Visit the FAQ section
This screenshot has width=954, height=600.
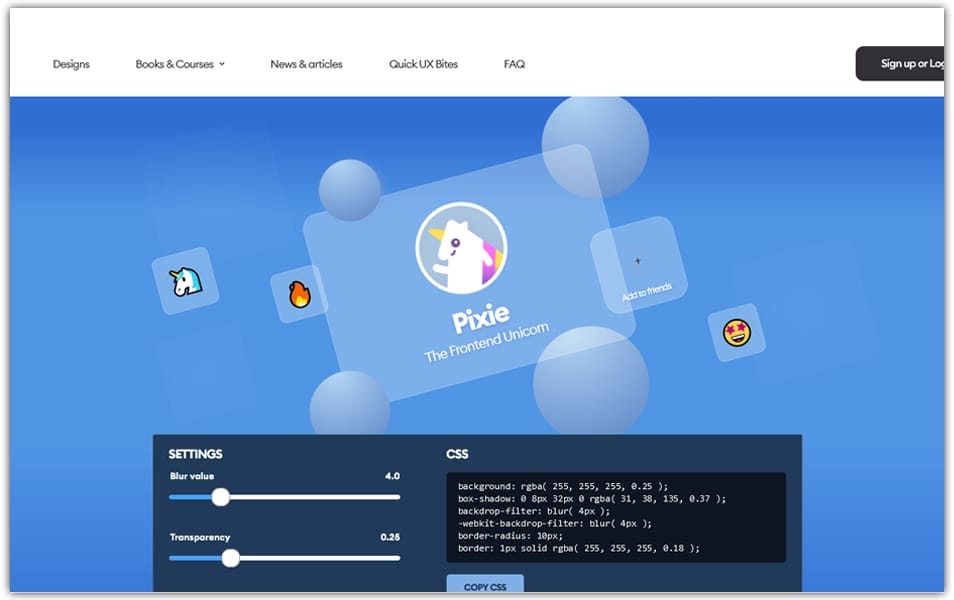pyautogui.click(x=513, y=64)
